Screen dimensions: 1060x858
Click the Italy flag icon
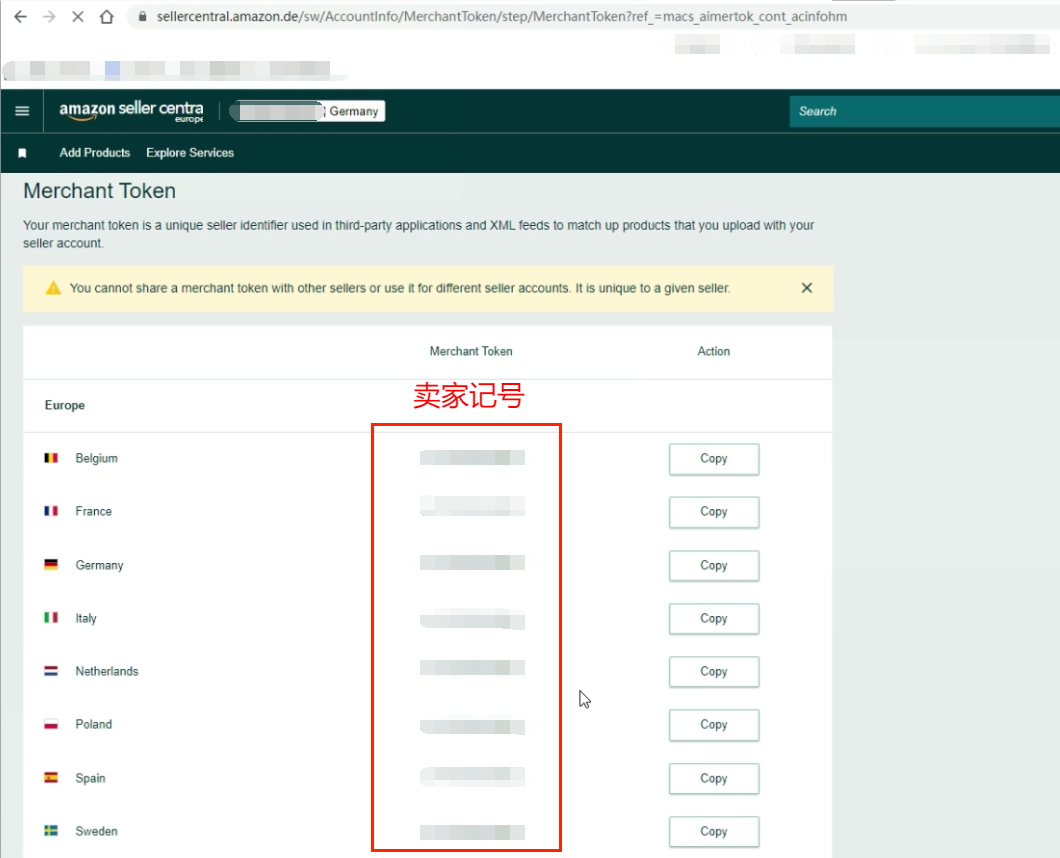click(51, 617)
